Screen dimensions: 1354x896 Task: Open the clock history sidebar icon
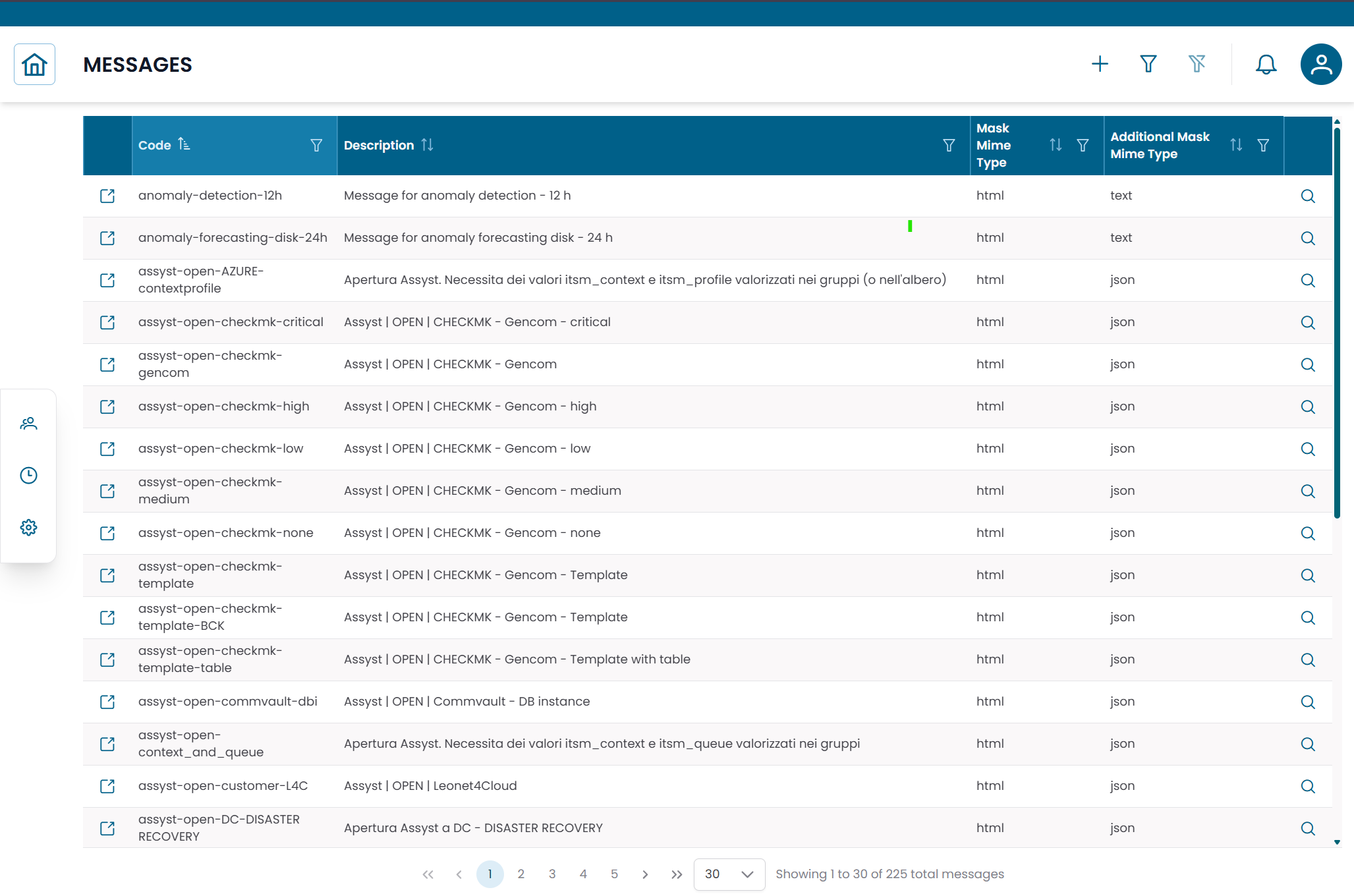click(28, 475)
